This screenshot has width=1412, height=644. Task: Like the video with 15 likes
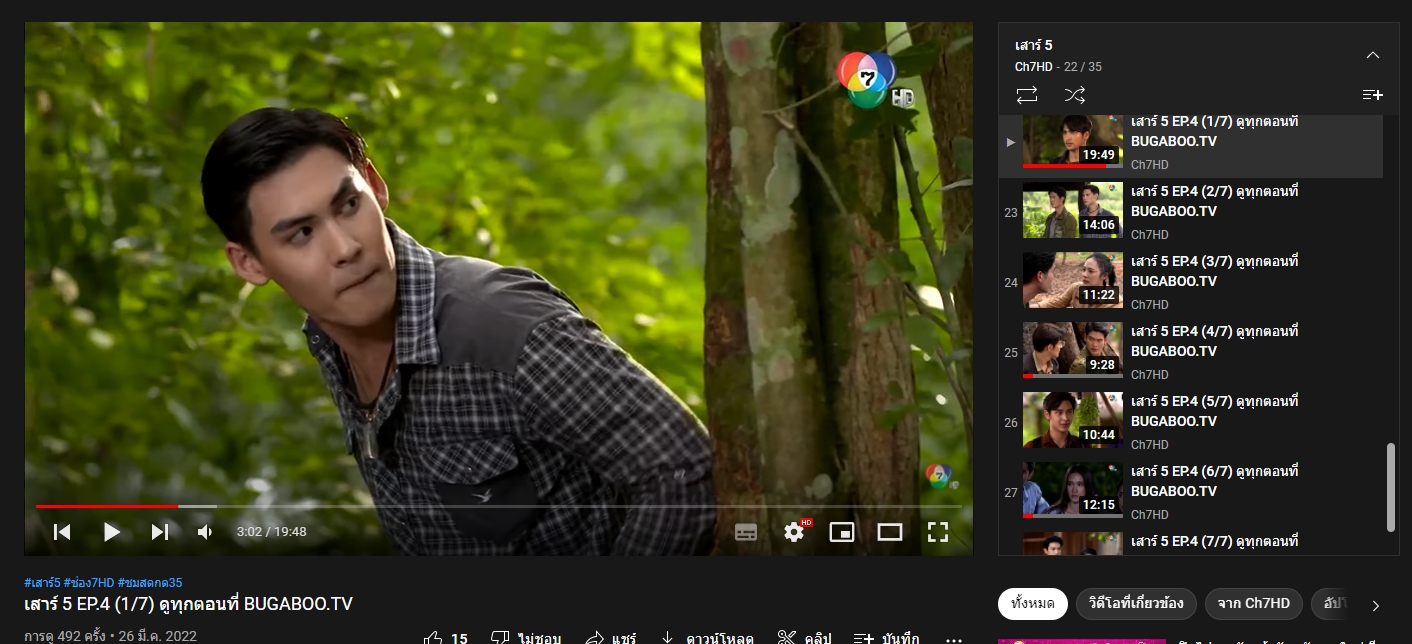[446, 638]
